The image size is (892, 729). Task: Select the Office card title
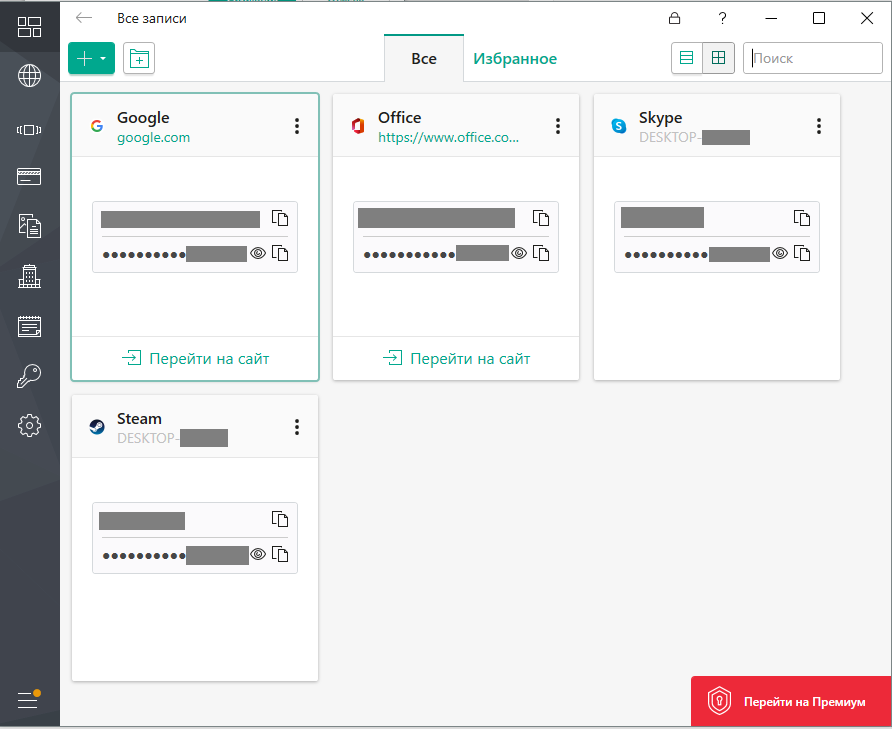click(400, 117)
